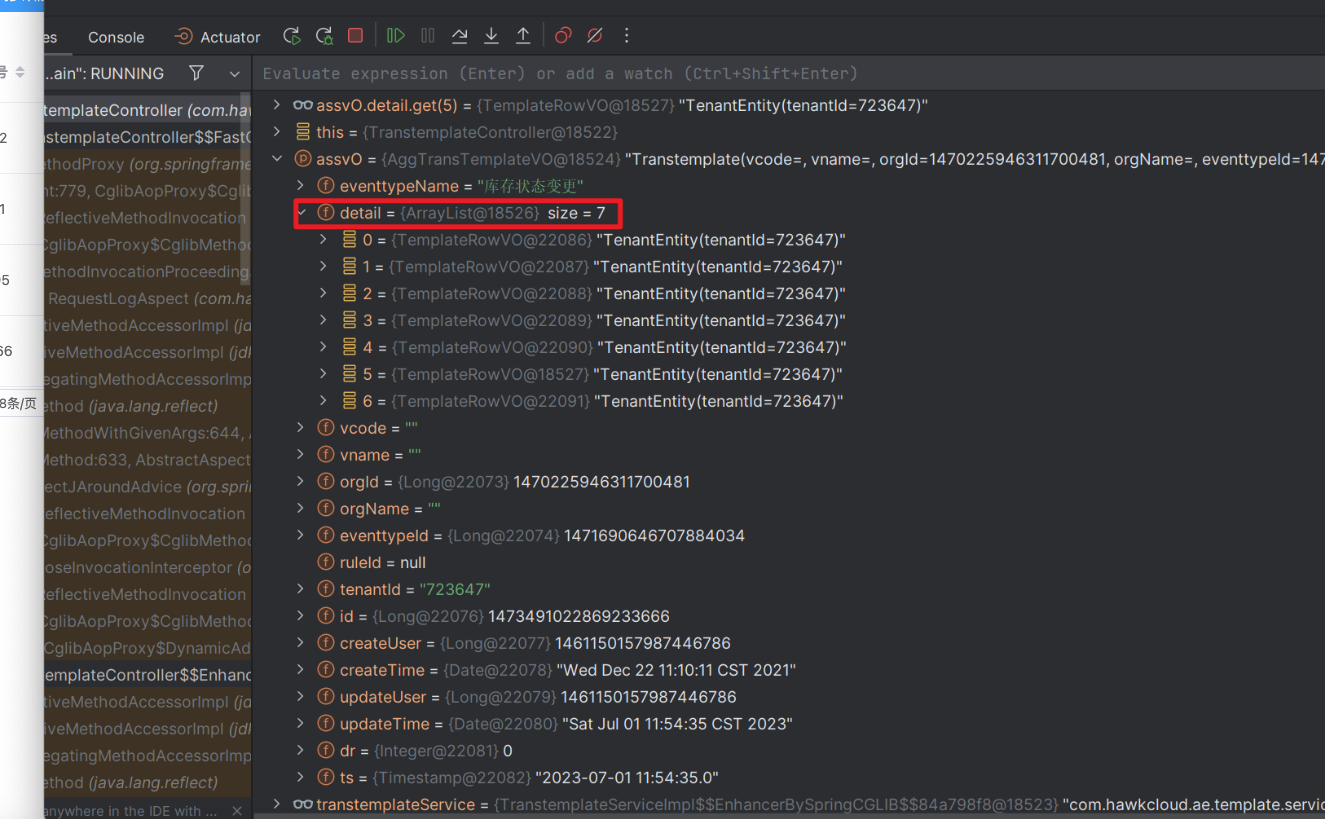Collapse the detail ArrayList node
Screen dimensions: 1325x819
click(301, 213)
